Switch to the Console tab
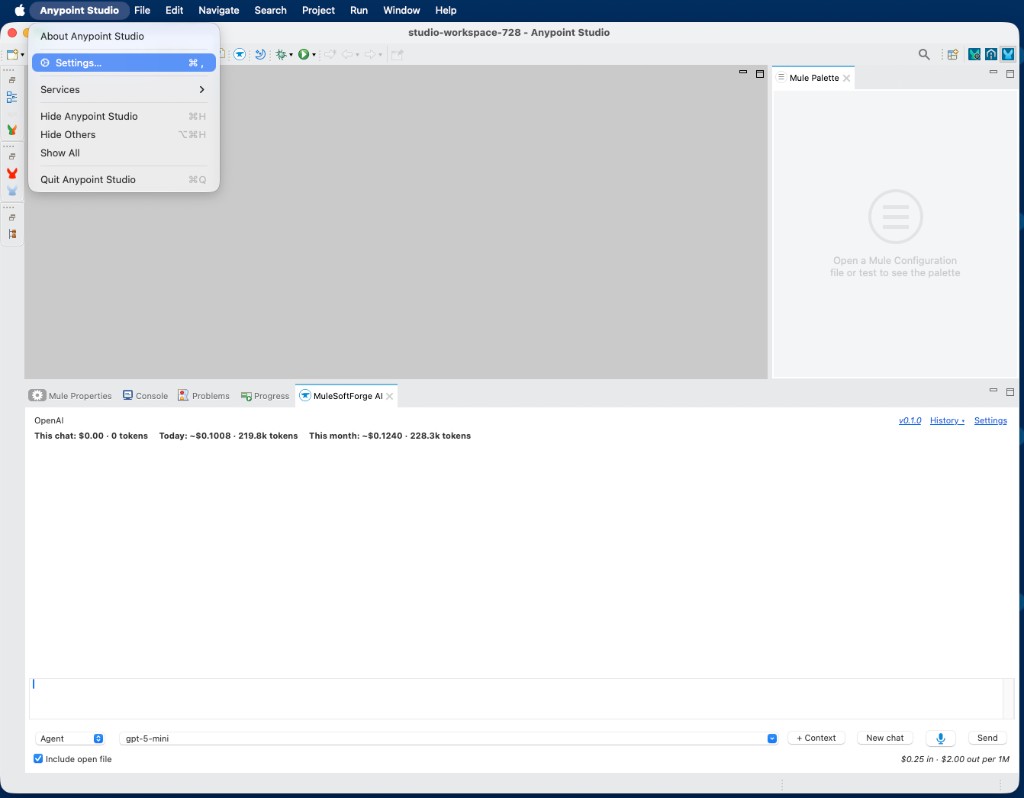The height and width of the screenshot is (798, 1024). coord(146,396)
